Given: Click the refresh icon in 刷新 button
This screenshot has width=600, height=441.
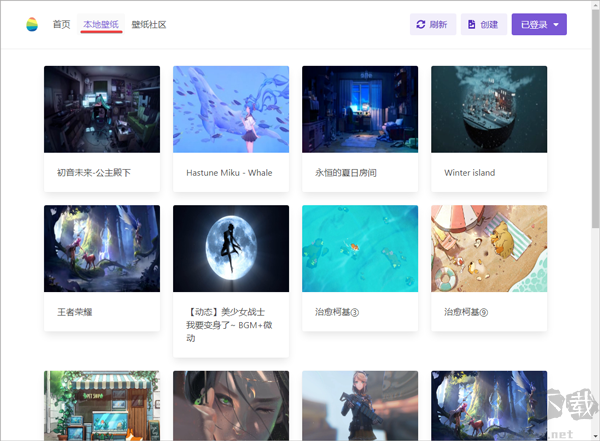Looking at the screenshot, I should (421, 24).
